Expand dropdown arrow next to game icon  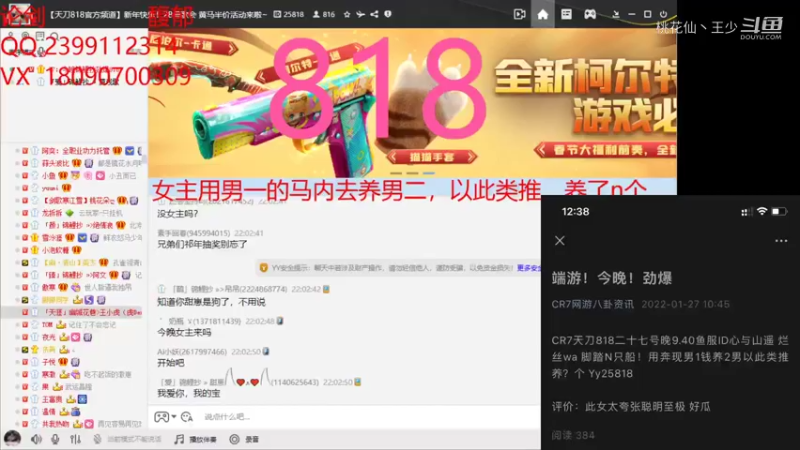[x=174, y=417]
